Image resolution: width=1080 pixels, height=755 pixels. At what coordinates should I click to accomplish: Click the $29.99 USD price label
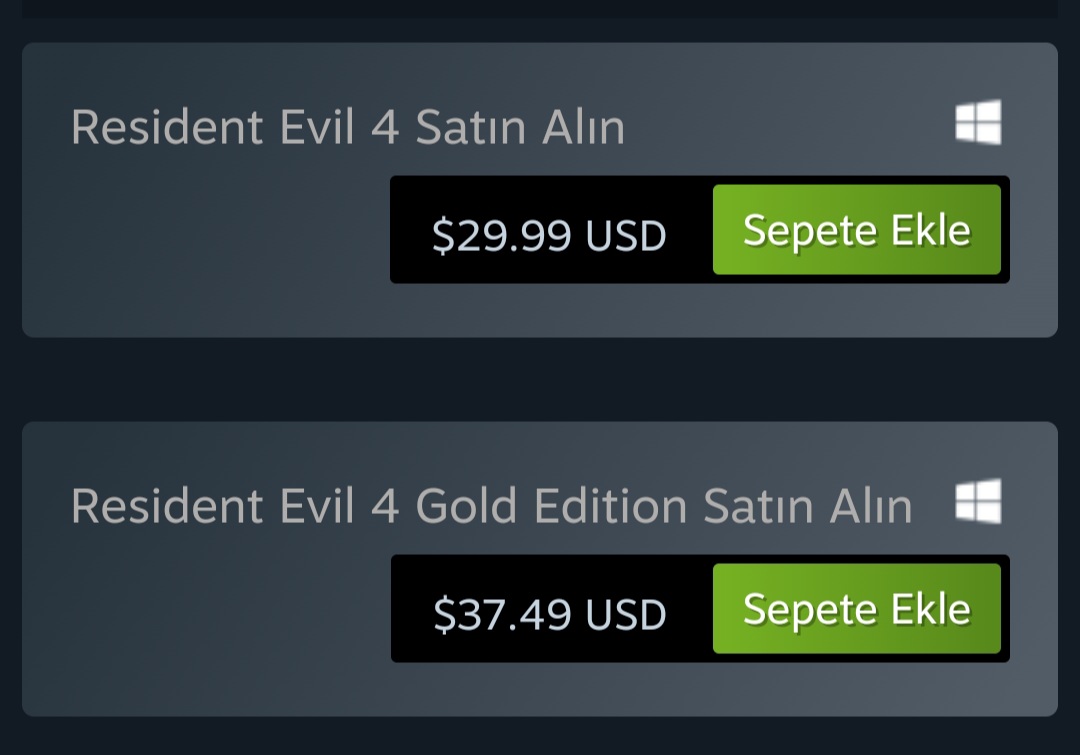click(549, 235)
